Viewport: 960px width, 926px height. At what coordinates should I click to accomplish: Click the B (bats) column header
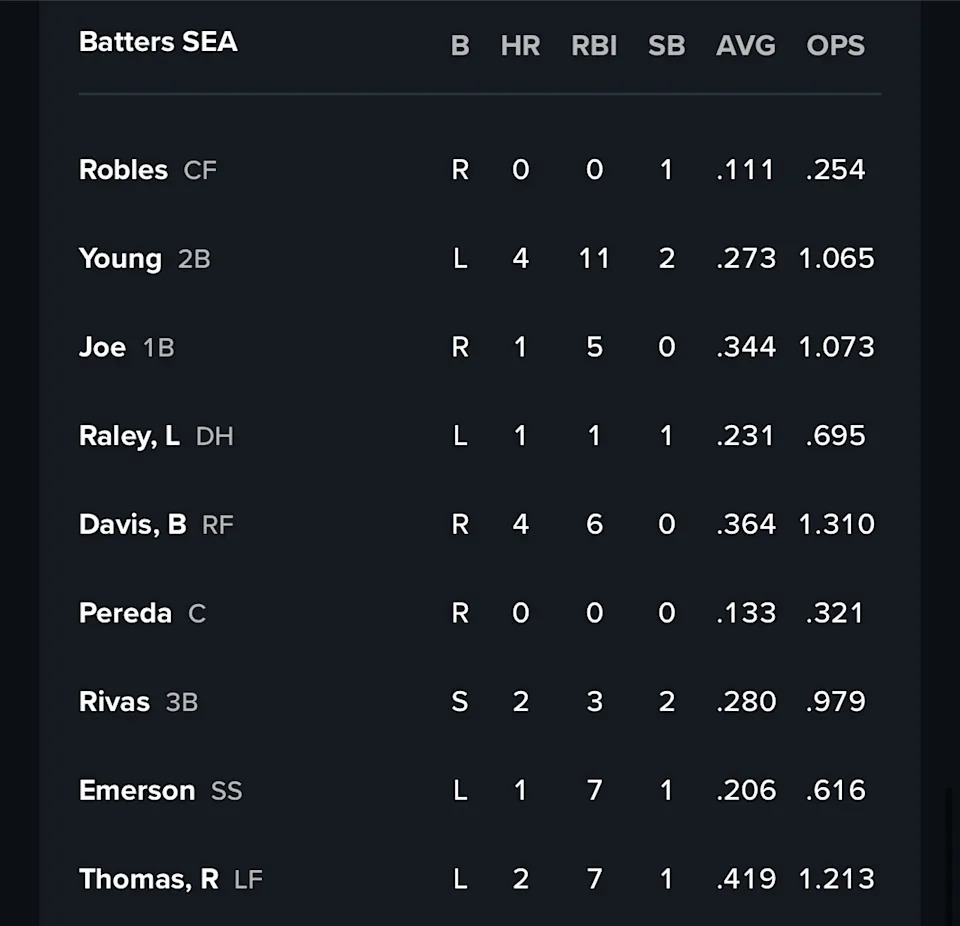pos(460,46)
